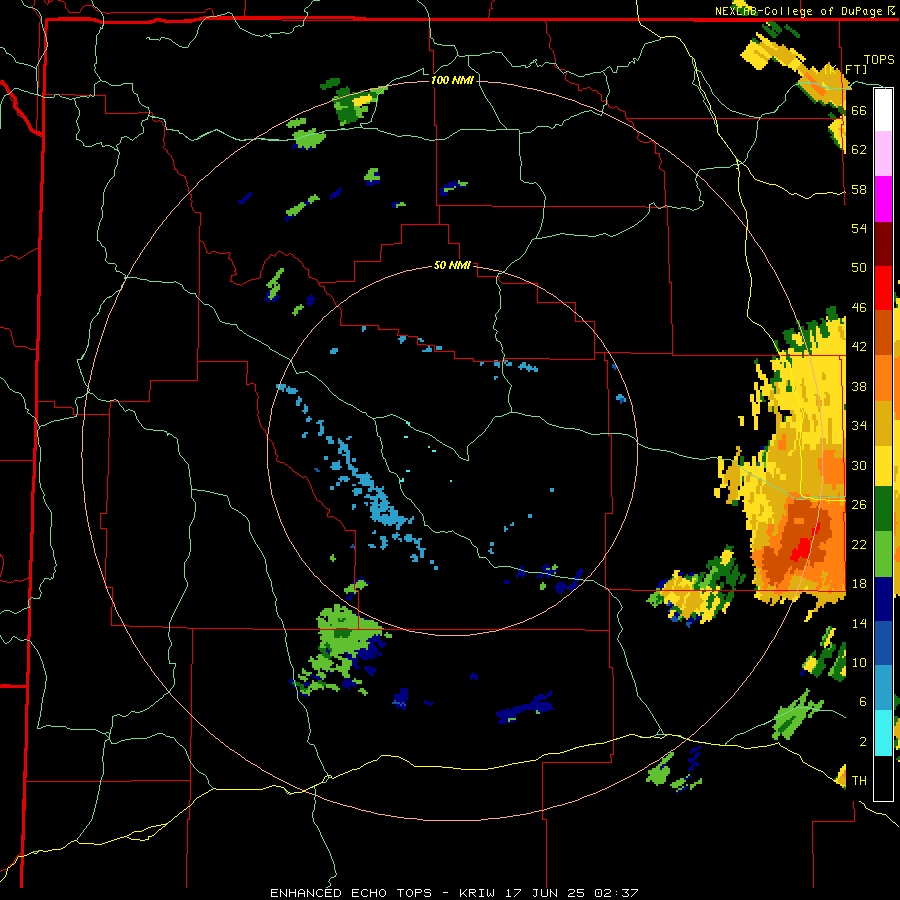Click the 22 value on the legend
Viewport: 900px width, 900px height.
pyautogui.click(x=859, y=544)
